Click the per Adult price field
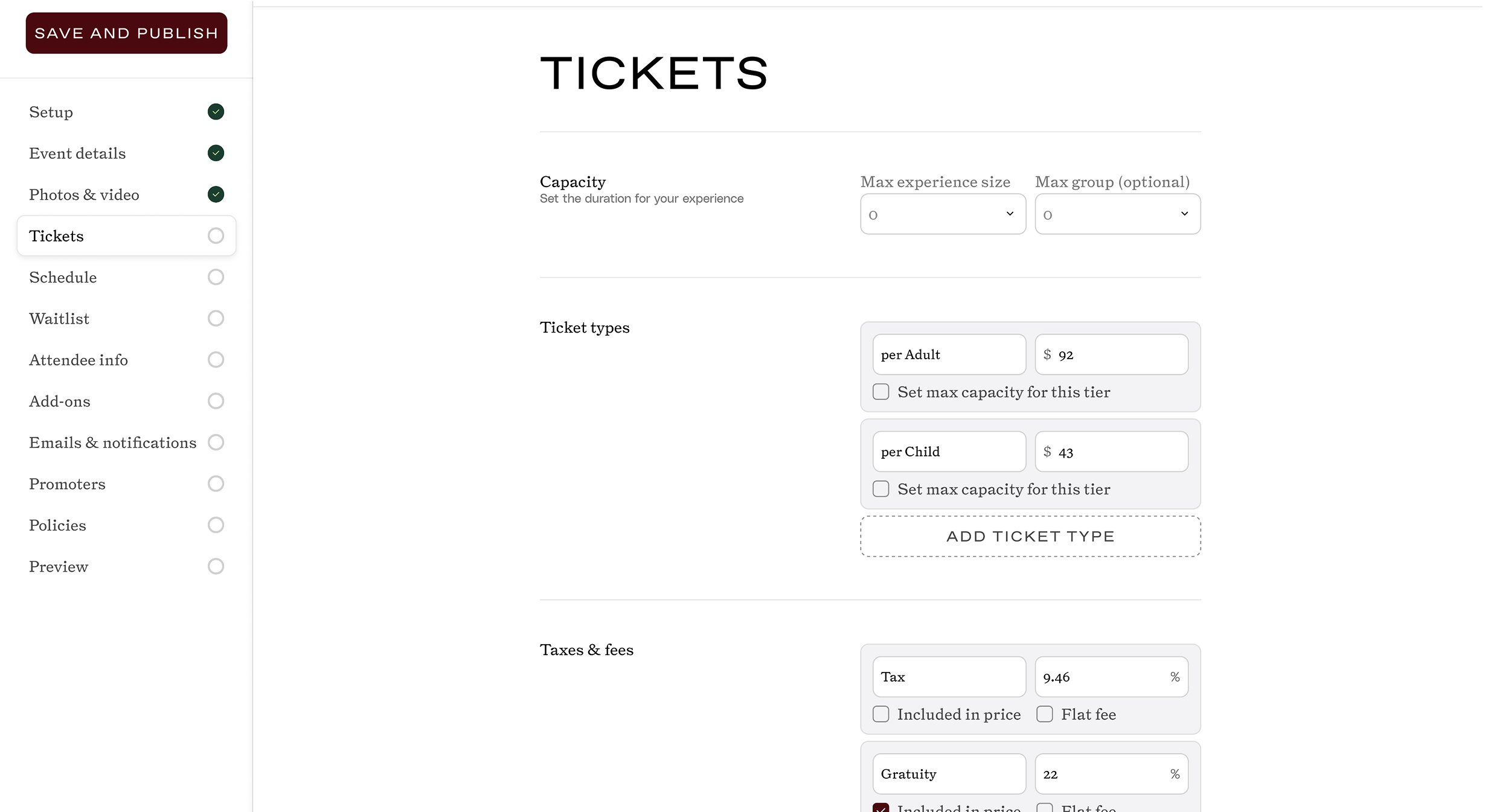The image size is (1488, 812). tap(1111, 354)
